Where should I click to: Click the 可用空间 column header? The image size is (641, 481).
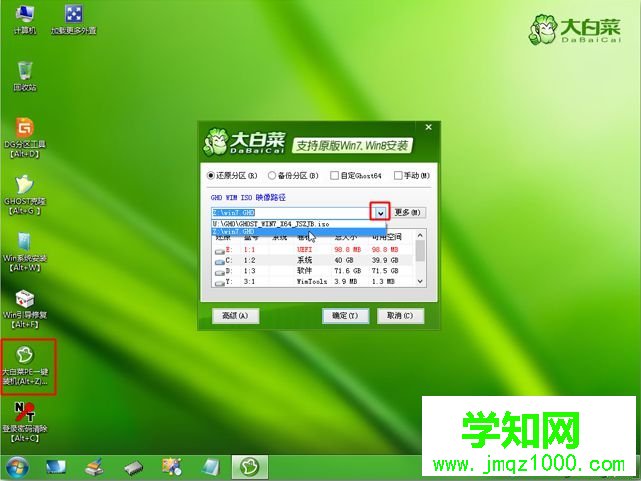(386, 237)
